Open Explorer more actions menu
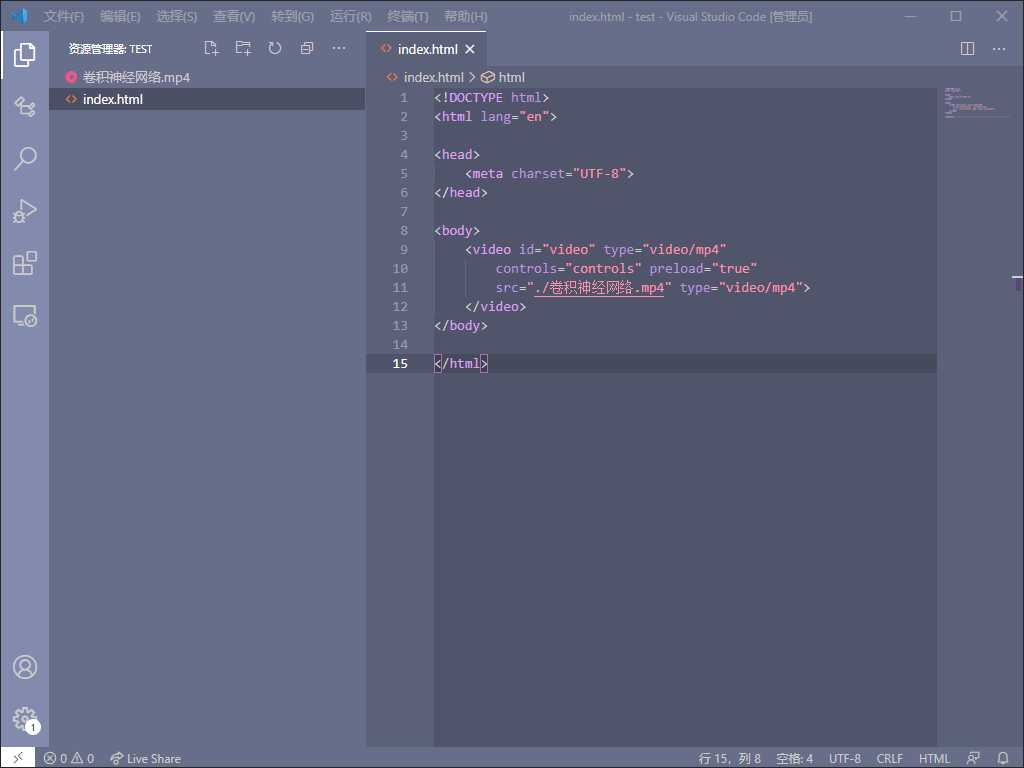 tap(339, 47)
